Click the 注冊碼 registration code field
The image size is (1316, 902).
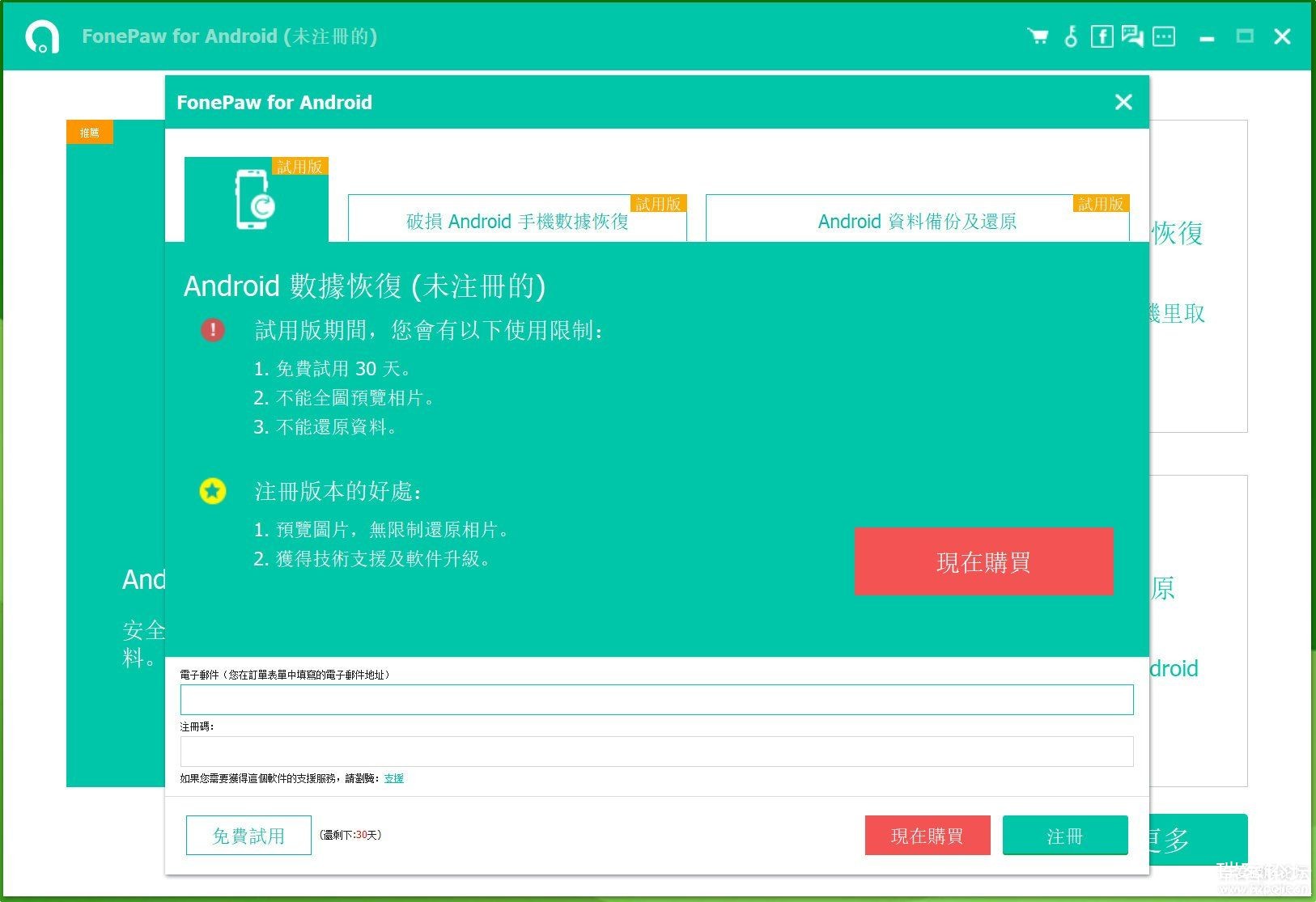click(656, 752)
